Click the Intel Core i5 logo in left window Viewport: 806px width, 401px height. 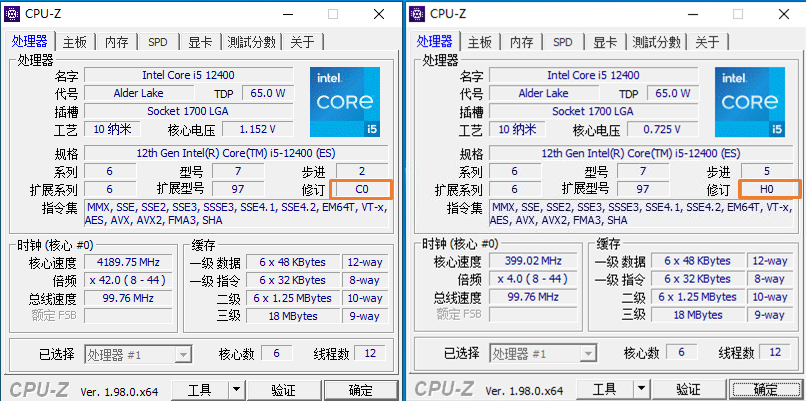click(345, 102)
